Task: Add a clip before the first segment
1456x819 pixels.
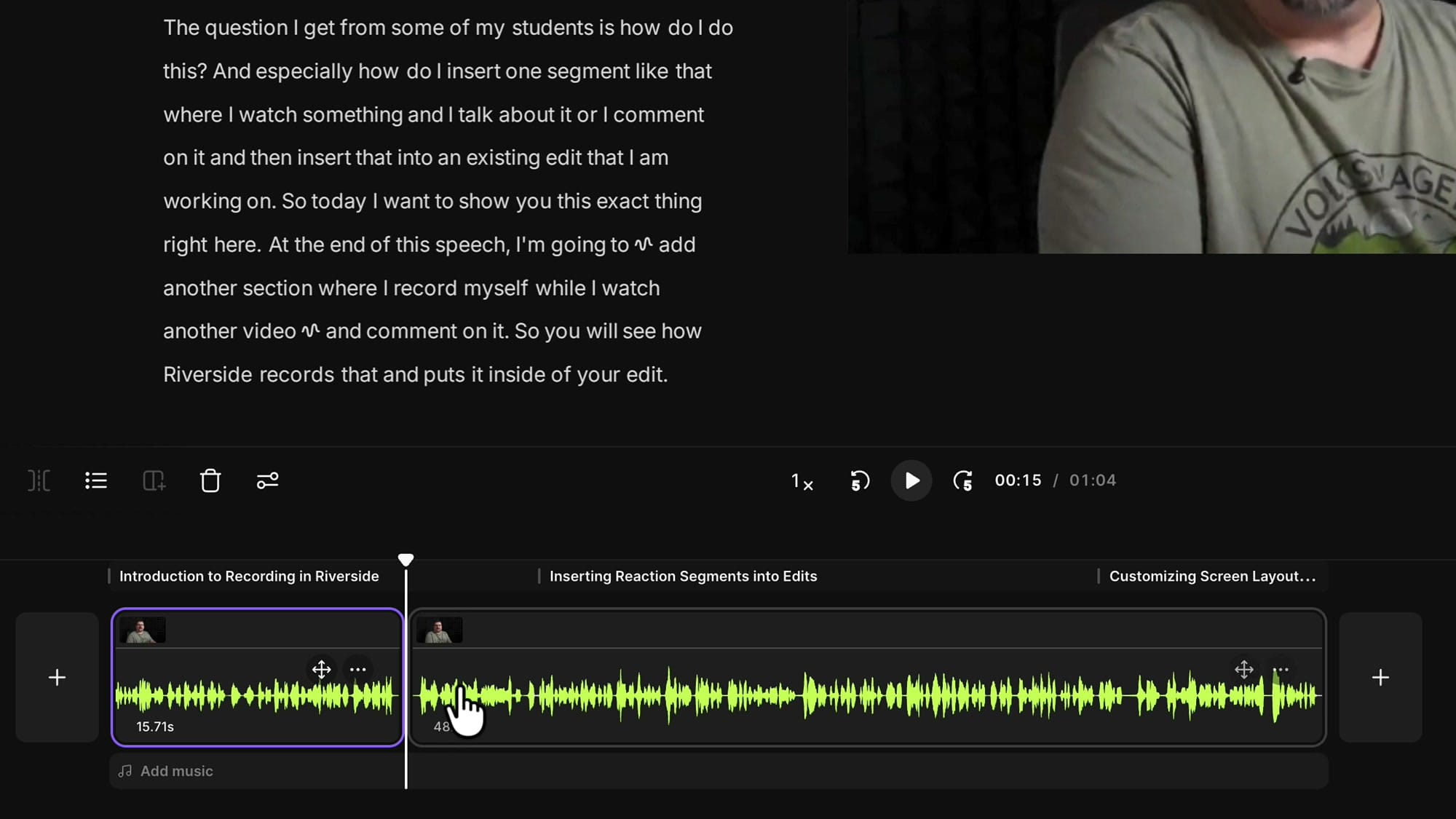Action: click(x=57, y=677)
